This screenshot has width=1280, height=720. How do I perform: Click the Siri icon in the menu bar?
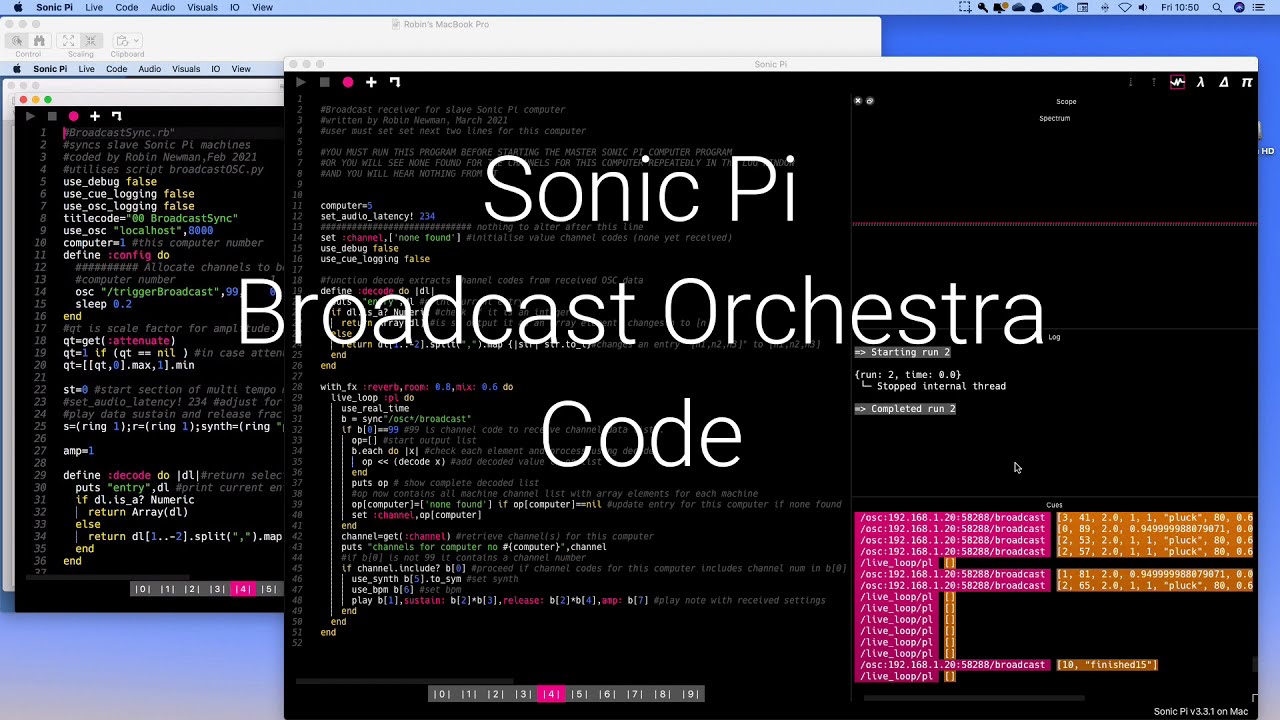click(x=1240, y=7)
